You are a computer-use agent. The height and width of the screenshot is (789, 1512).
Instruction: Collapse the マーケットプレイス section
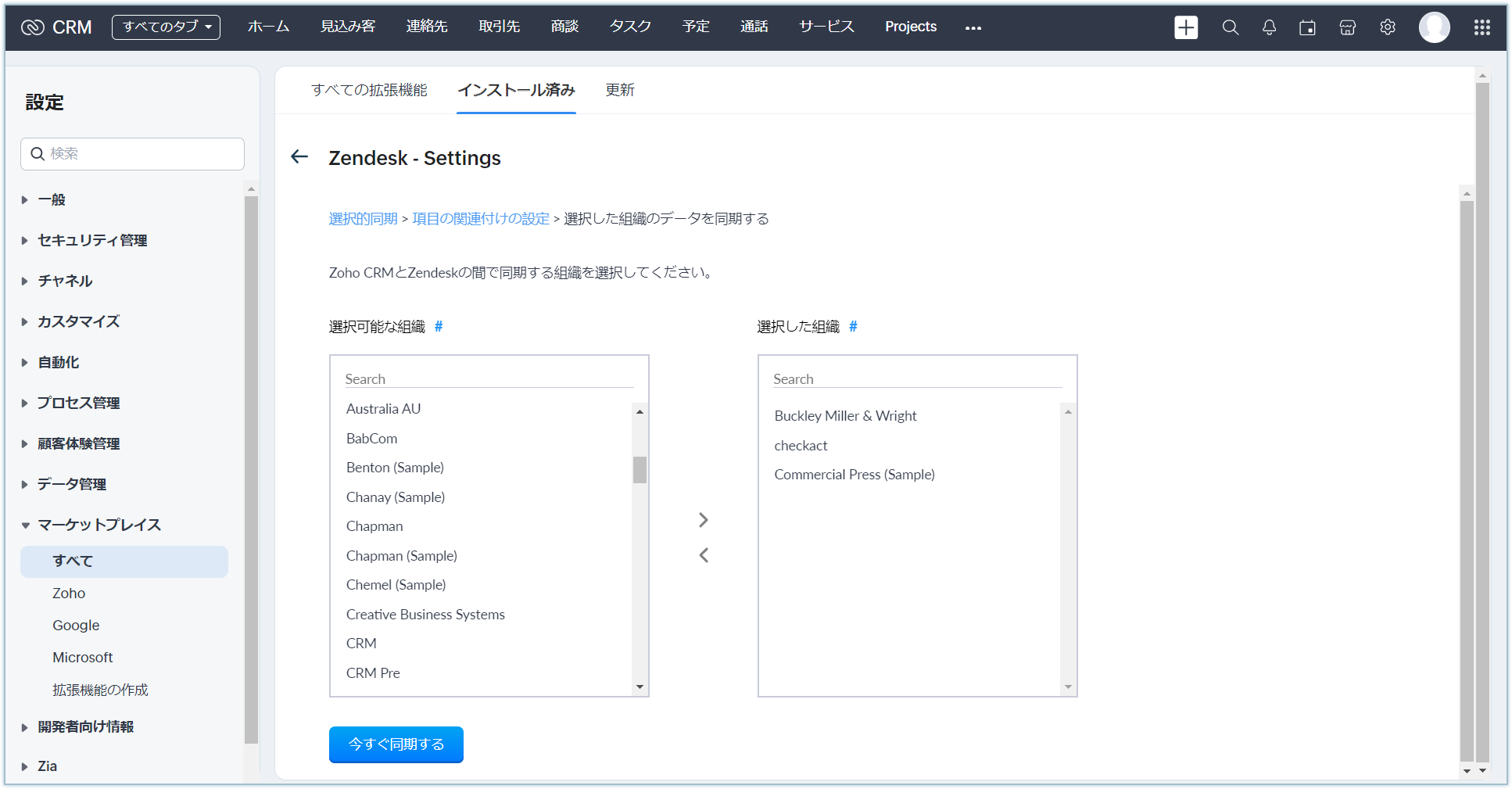point(99,525)
